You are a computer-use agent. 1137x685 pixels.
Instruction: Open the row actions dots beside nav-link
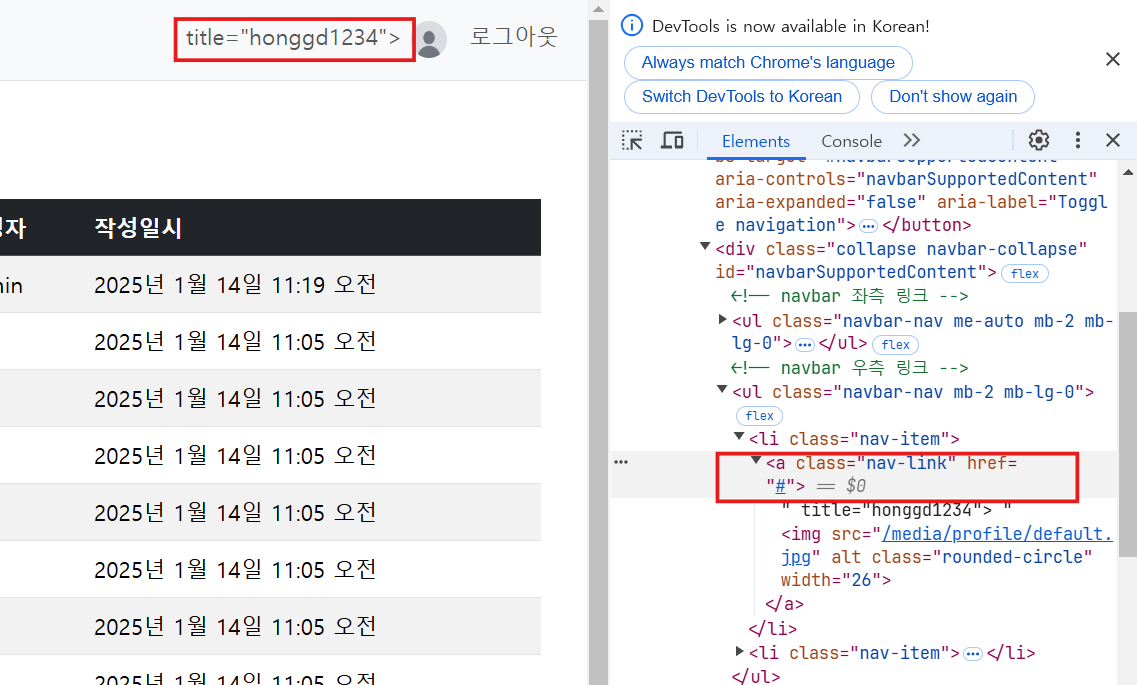pos(621,462)
